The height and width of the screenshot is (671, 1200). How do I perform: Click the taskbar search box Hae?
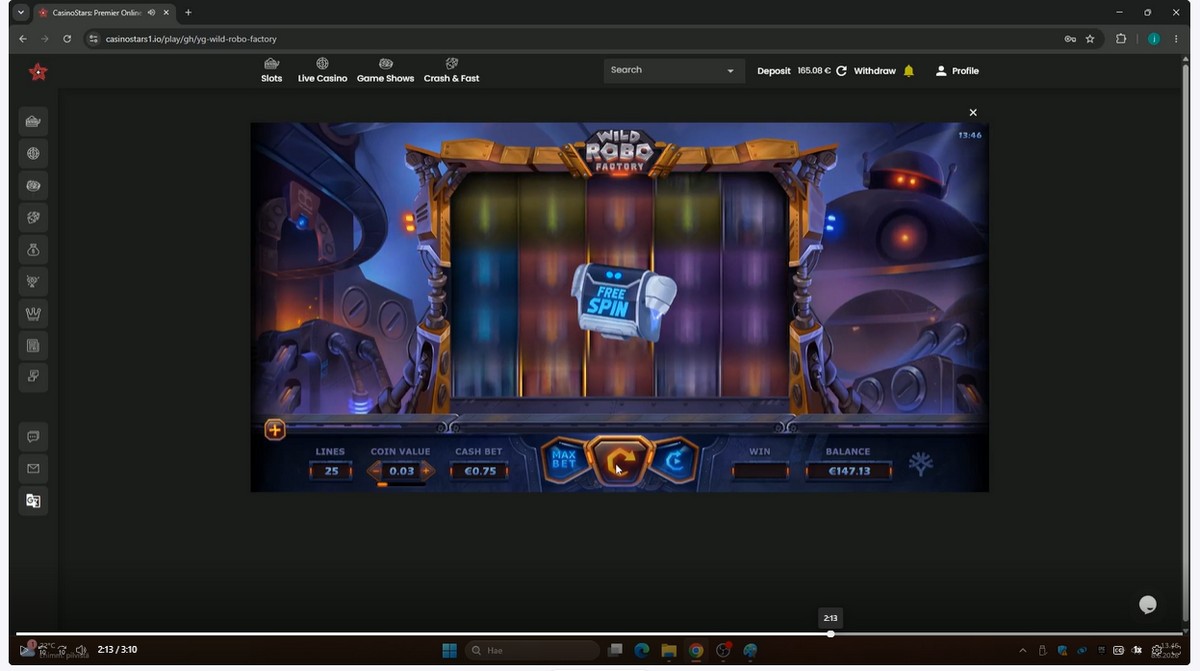[x=531, y=651]
